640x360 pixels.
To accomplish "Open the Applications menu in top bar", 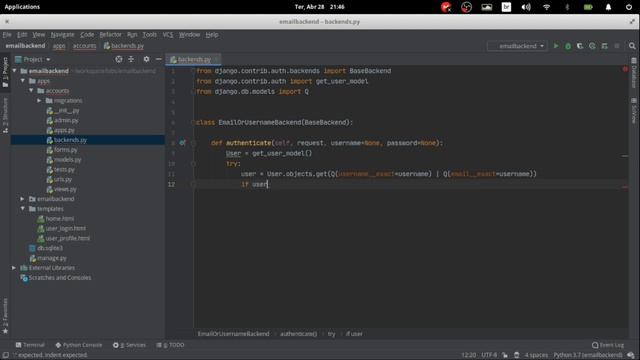I will [22, 7].
